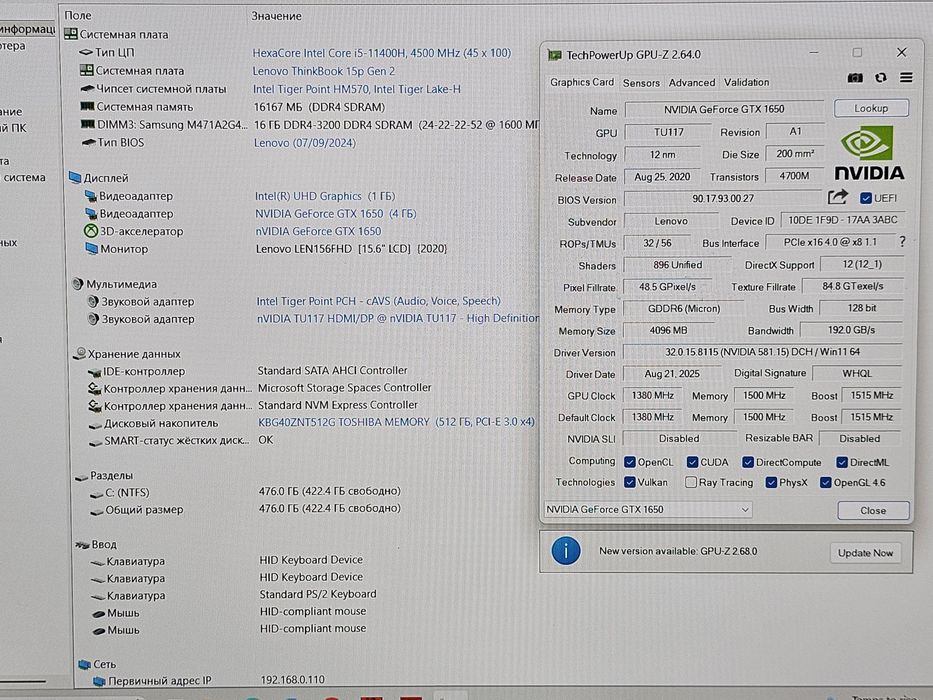The height and width of the screenshot is (700, 933).
Task: Click the DIMM3 memory module icon
Action: point(88,124)
